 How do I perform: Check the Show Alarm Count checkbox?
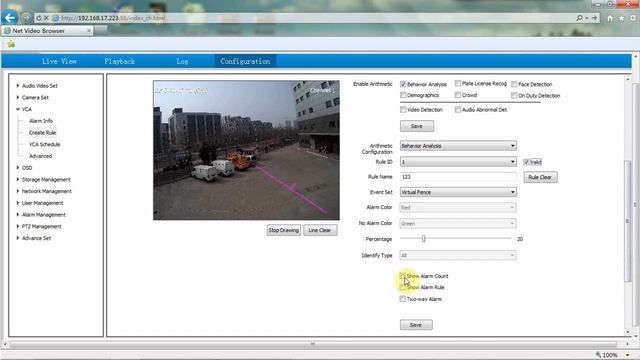click(403, 276)
